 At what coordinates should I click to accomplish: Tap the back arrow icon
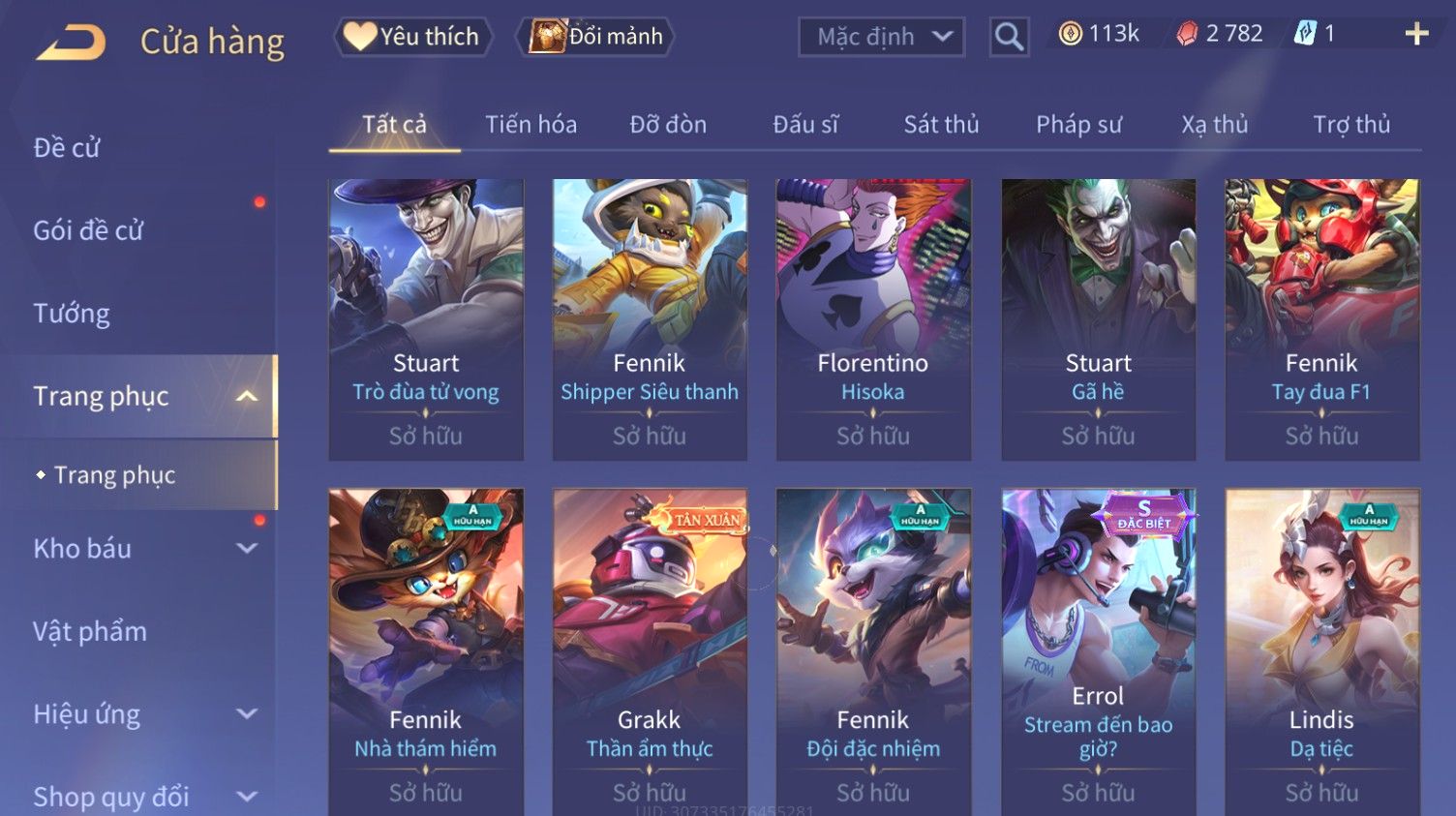71,42
